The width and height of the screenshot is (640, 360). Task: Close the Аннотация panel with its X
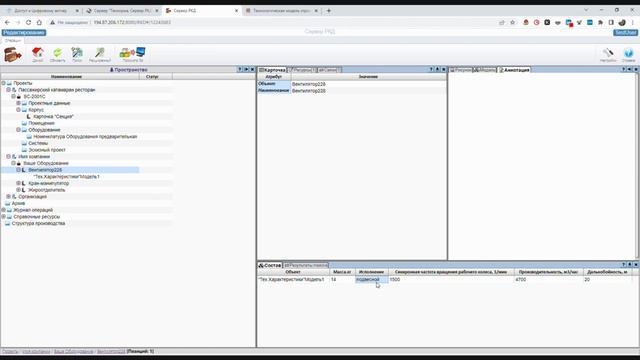pos(636,70)
